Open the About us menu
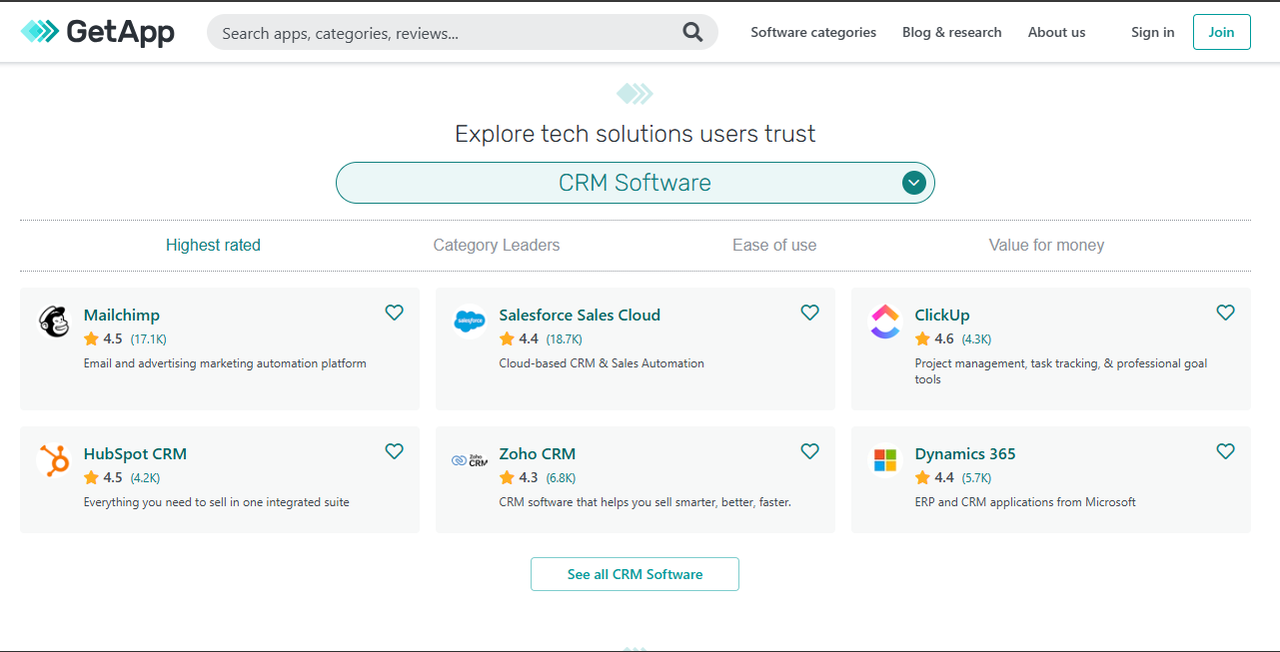This screenshot has height=652, width=1280. pos(1056,32)
